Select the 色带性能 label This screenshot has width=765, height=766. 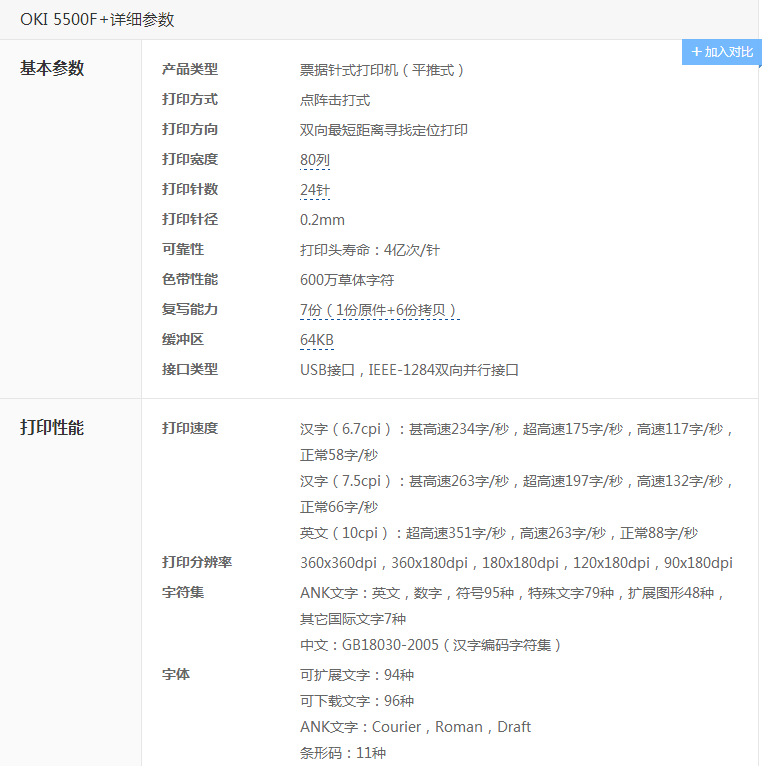(x=190, y=279)
